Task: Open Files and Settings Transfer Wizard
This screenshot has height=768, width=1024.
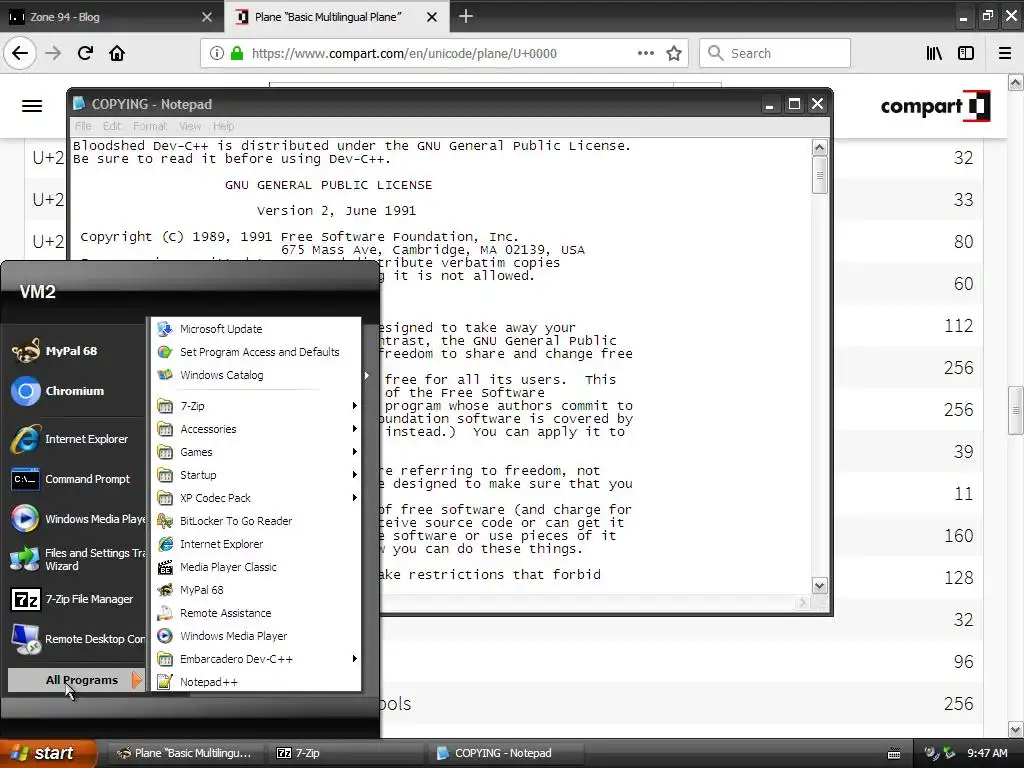Action: coord(77,560)
